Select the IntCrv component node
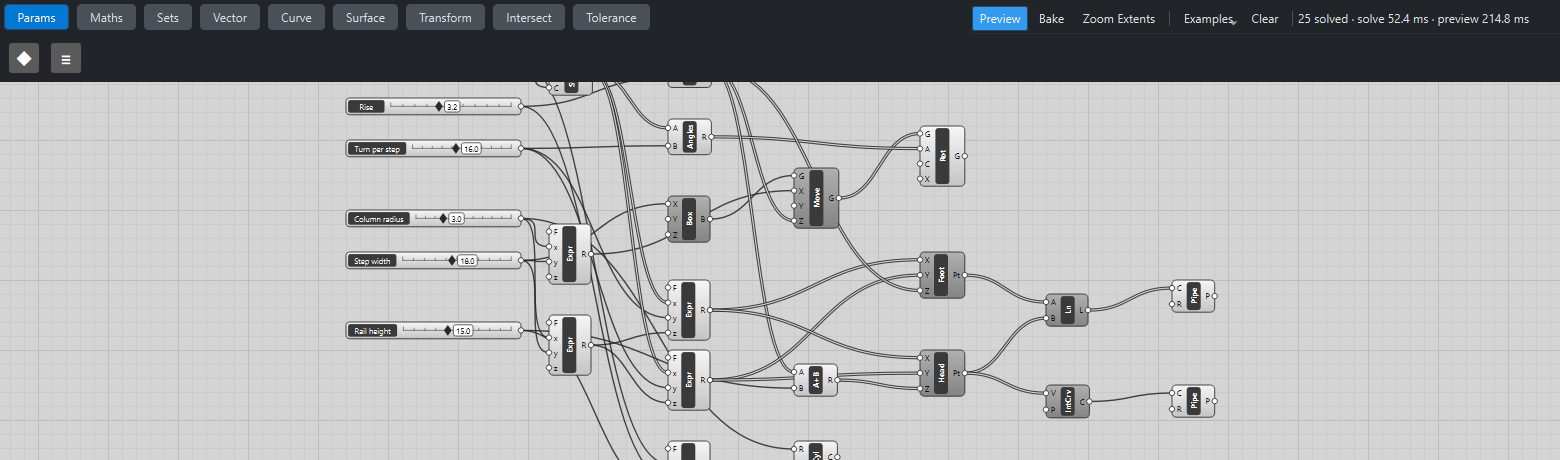The image size is (1560, 460). (x=1068, y=401)
